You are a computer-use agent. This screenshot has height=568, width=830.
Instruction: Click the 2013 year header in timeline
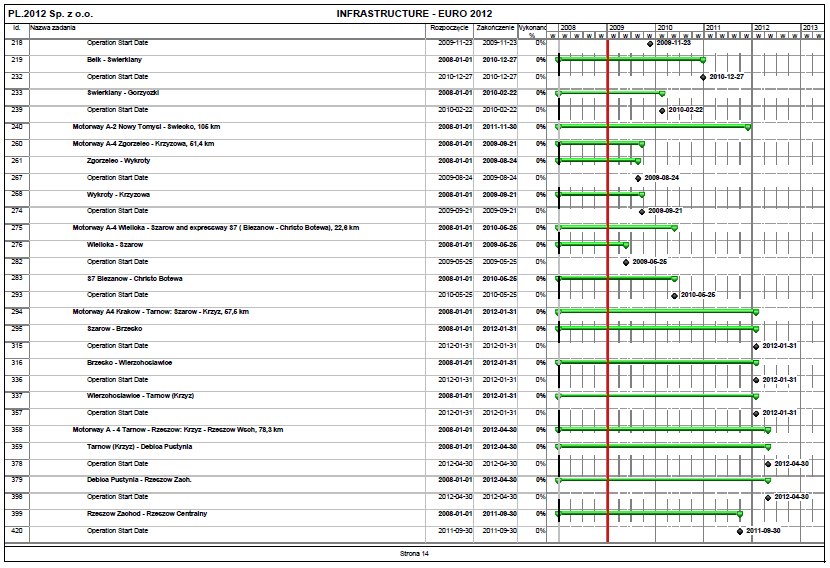(x=810, y=28)
